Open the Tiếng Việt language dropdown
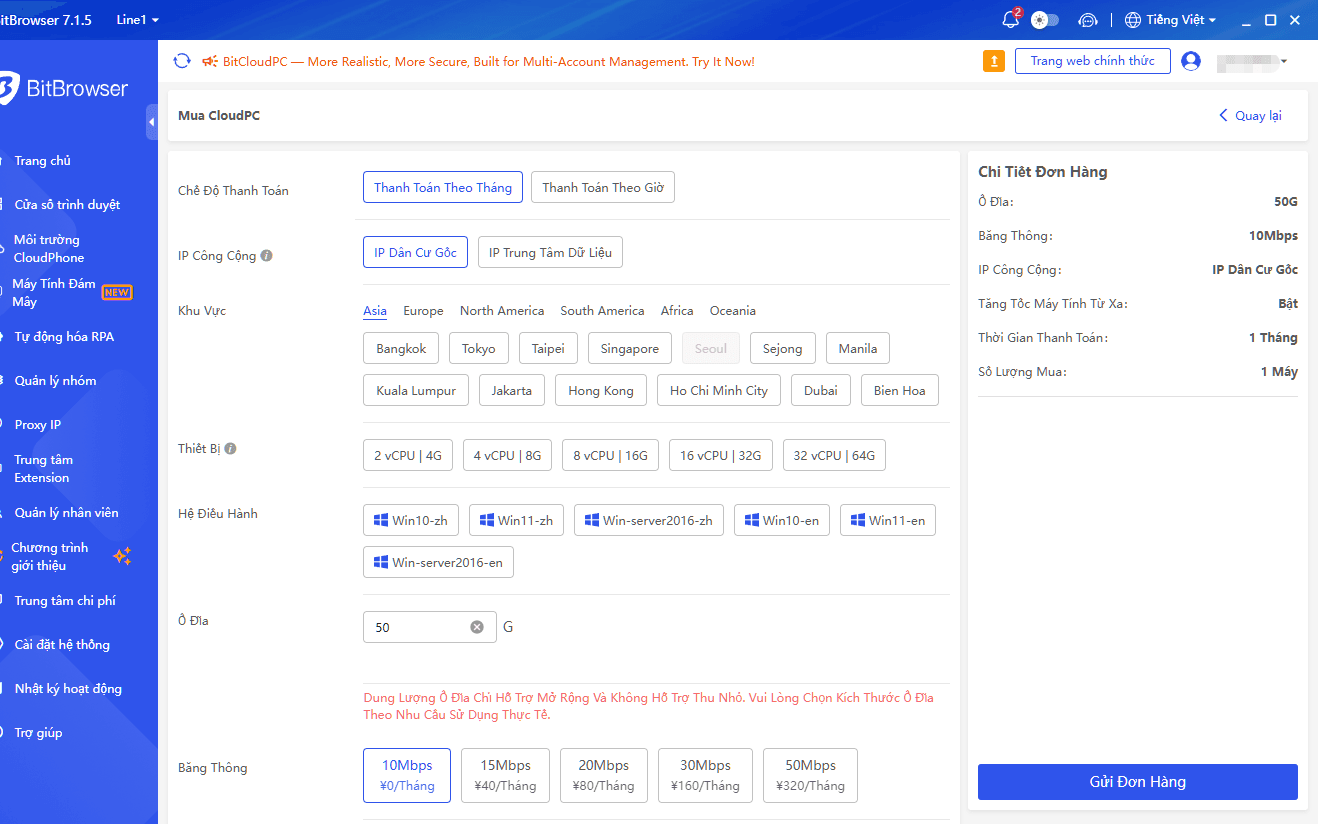Image resolution: width=1318 pixels, height=824 pixels. point(1170,20)
